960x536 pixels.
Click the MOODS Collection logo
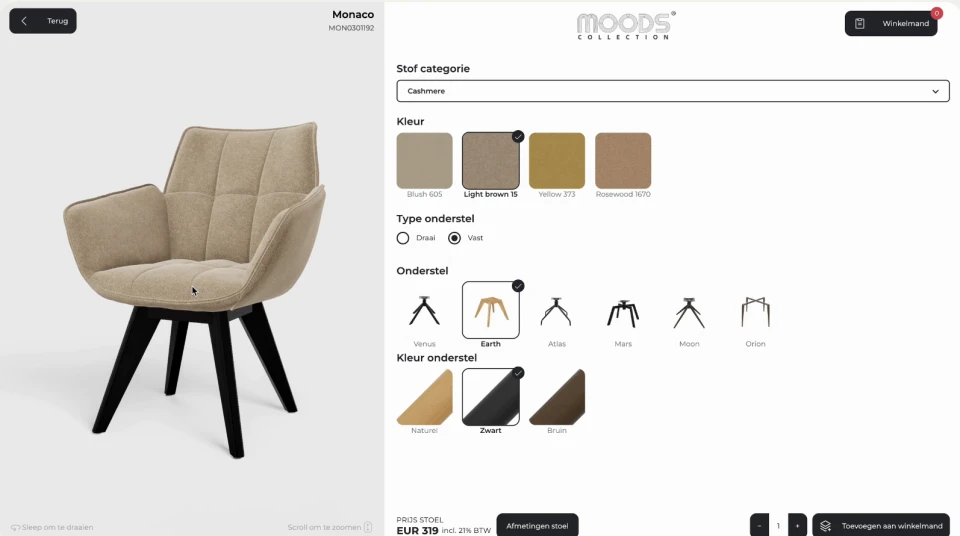coord(626,26)
